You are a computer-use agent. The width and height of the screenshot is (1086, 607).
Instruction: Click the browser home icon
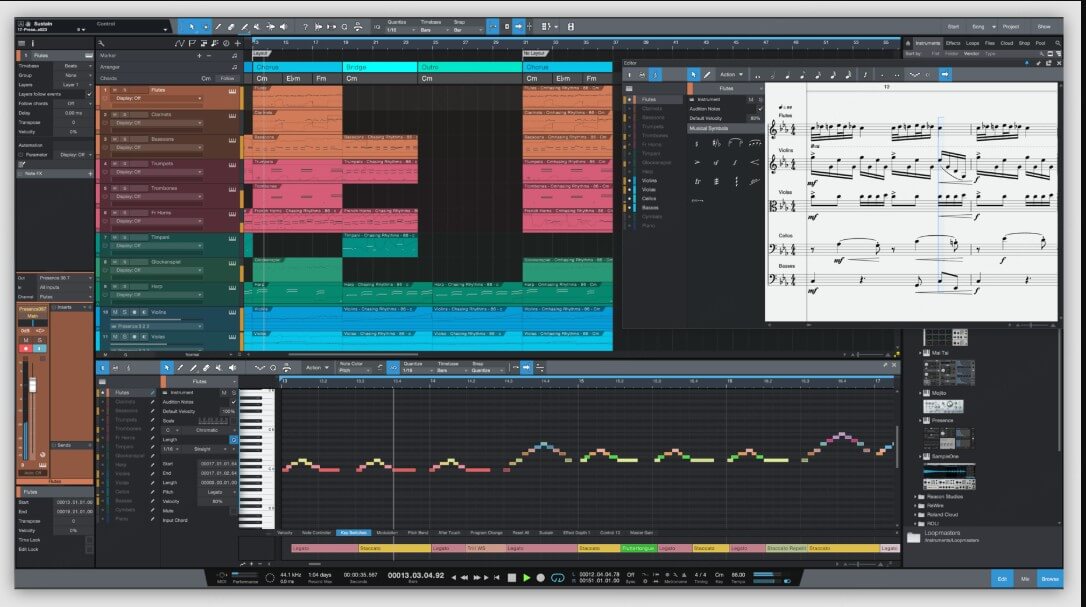(908, 43)
